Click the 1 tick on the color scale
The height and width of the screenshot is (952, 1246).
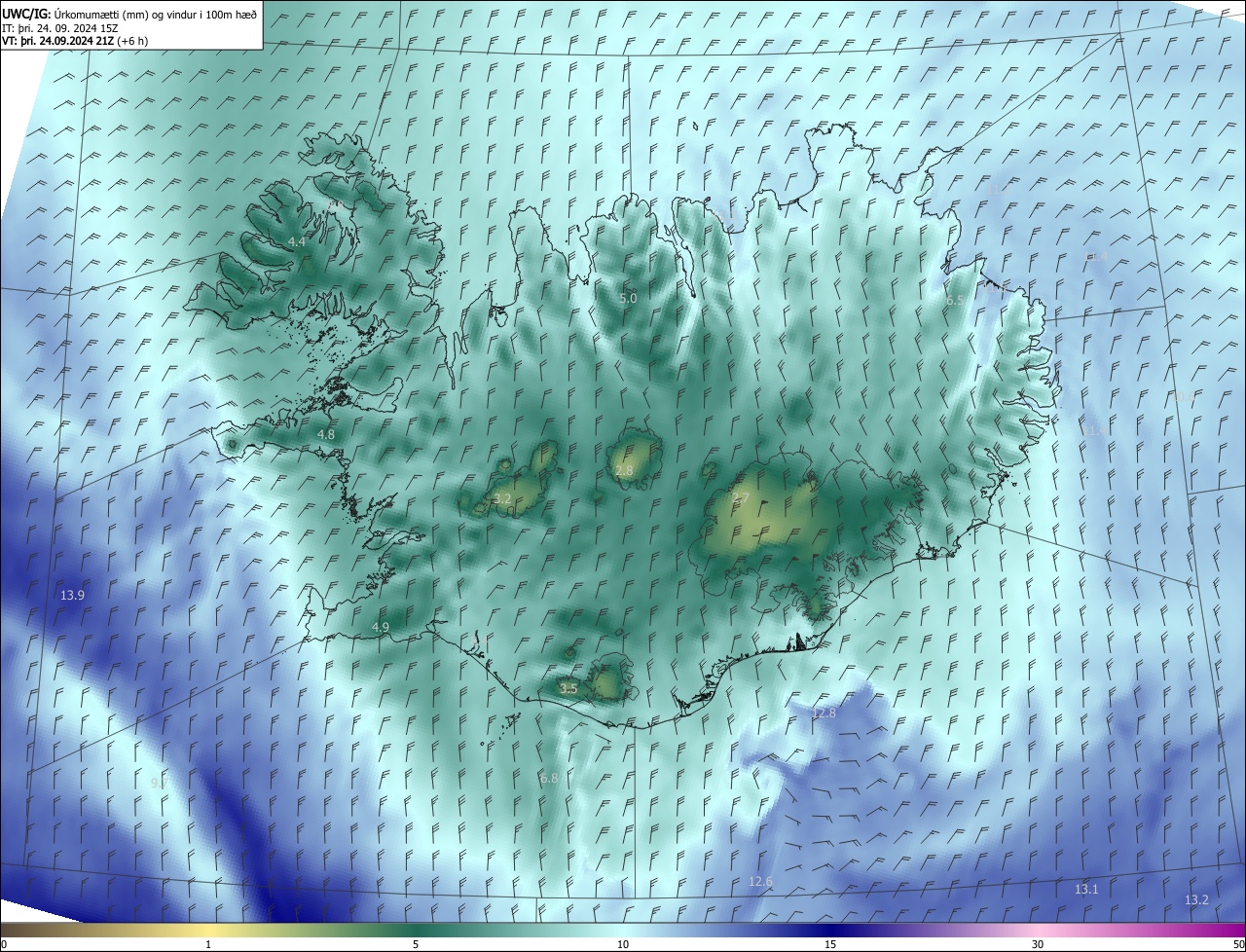click(208, 944)
